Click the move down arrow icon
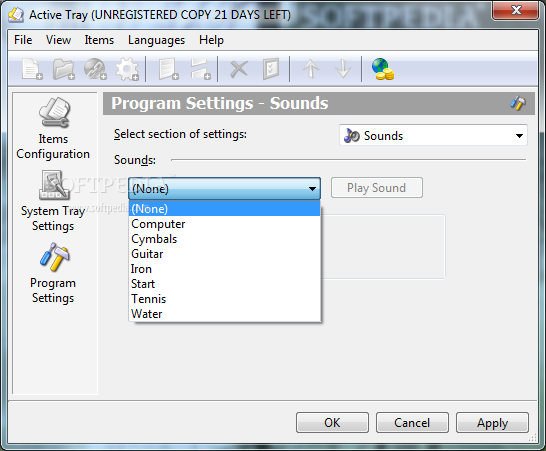546x451 pixels. coord(343,69)
